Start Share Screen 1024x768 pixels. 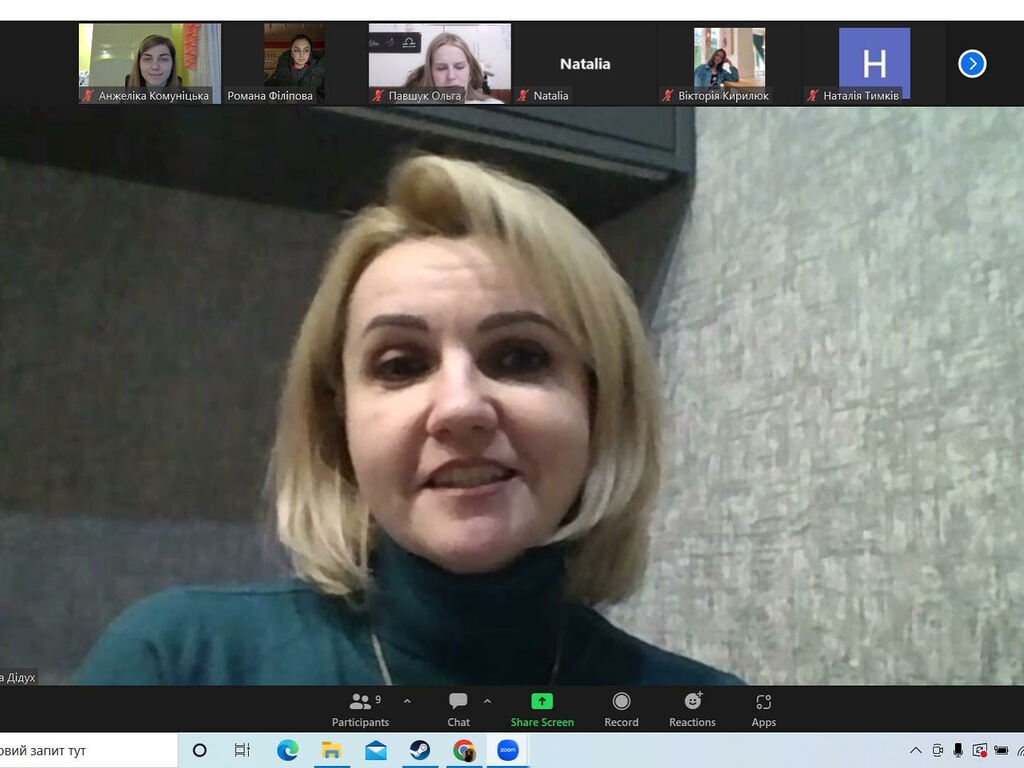tap(542, 709)
